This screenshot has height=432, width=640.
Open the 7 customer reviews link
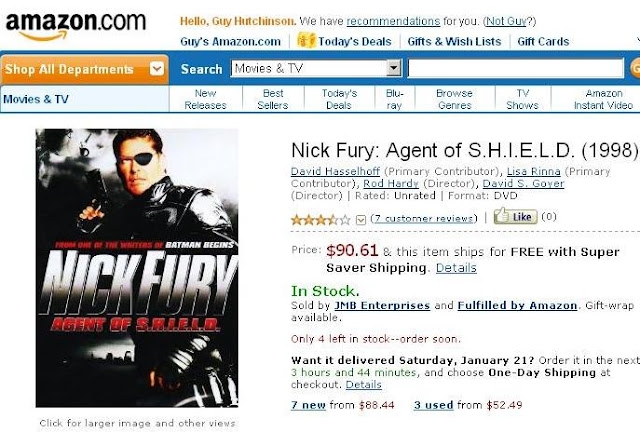424,217
